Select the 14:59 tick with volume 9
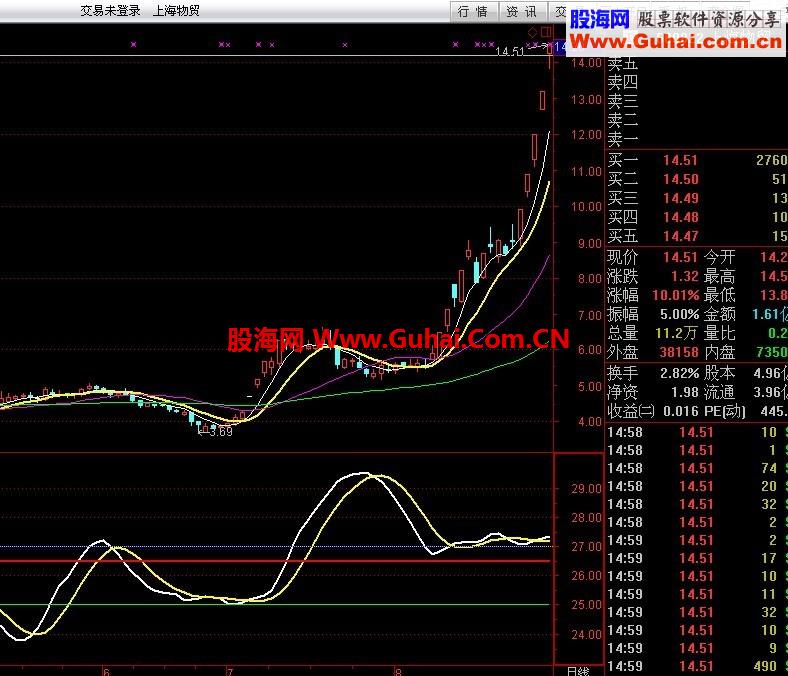Image resolution: width=788 pixels, height=676 pixels. point(697,648)
